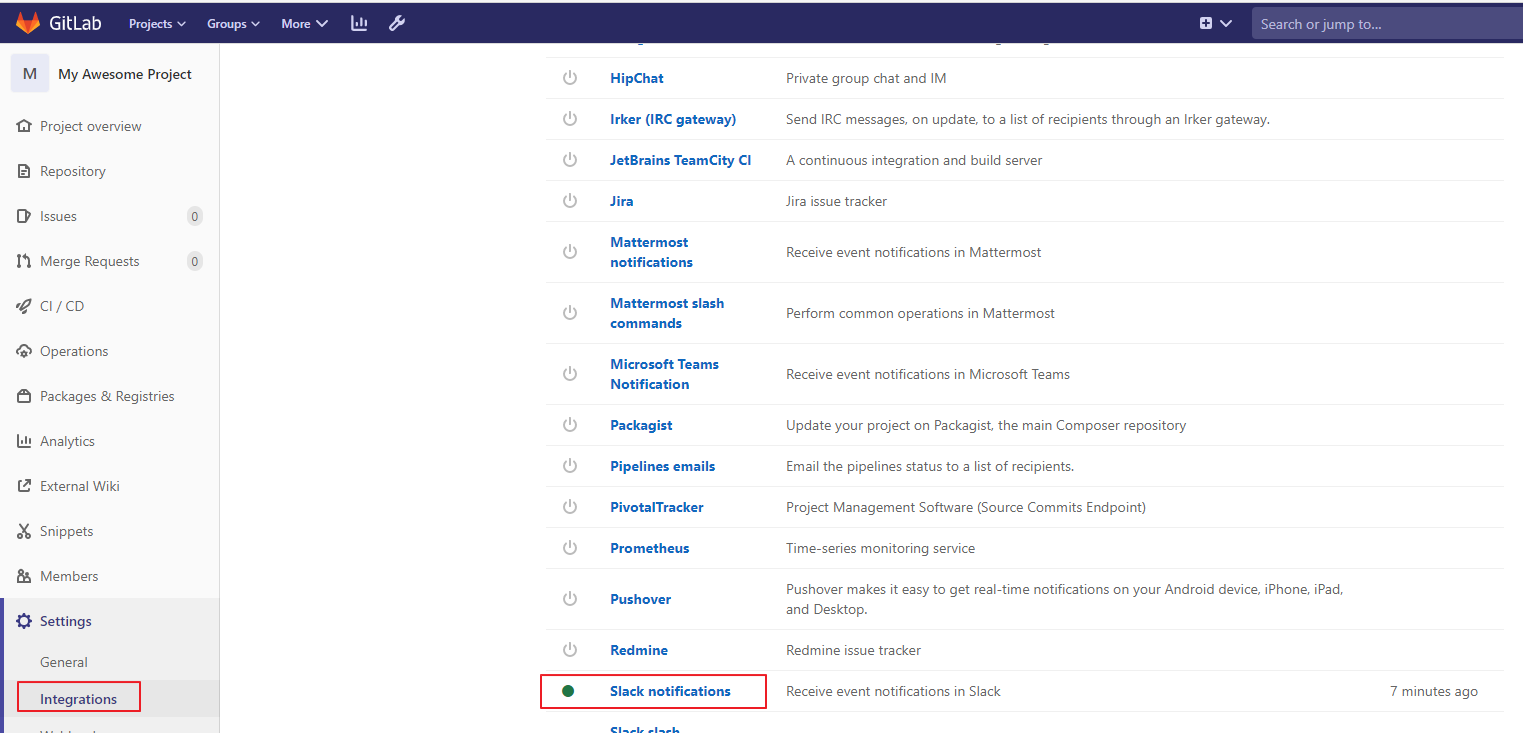Viewport: 1523px width, 733px height.
Task: Click the Search or jump to field
Action: (x=1385, y=24)
